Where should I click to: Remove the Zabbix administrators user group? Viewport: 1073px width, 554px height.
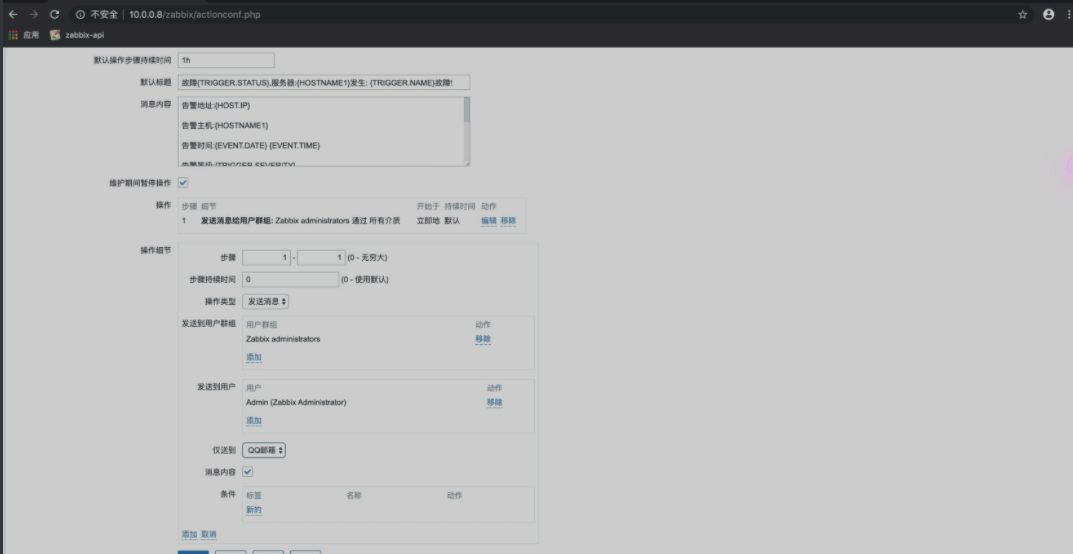pos(483,339)
